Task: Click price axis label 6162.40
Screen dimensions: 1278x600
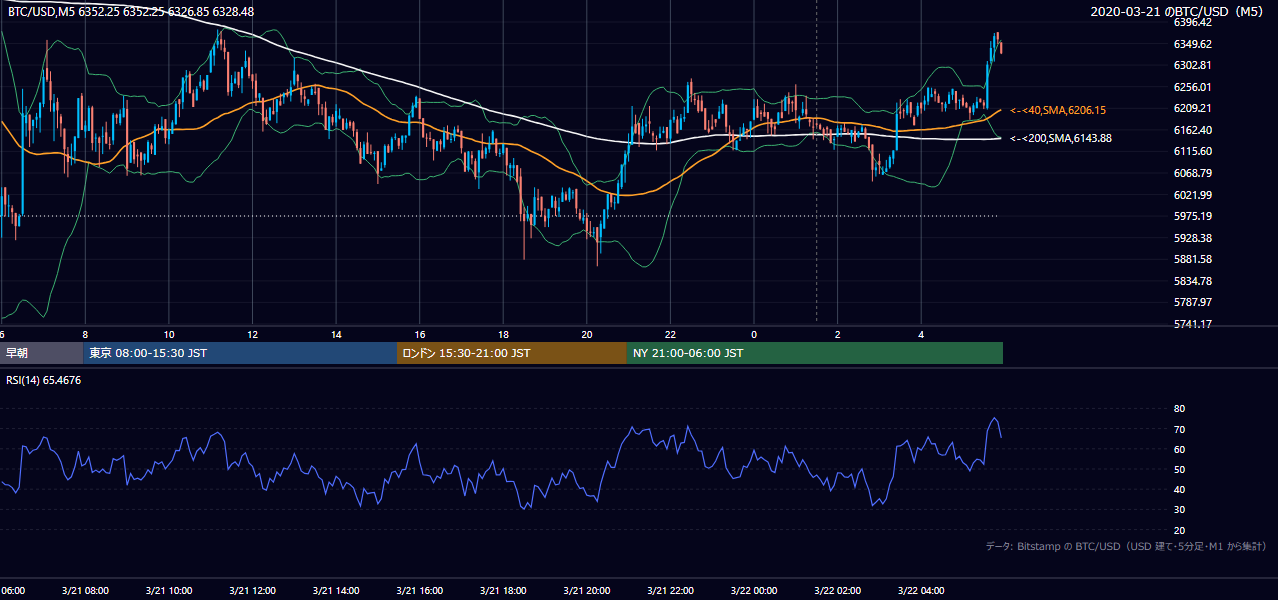Action: [1193, 130]
